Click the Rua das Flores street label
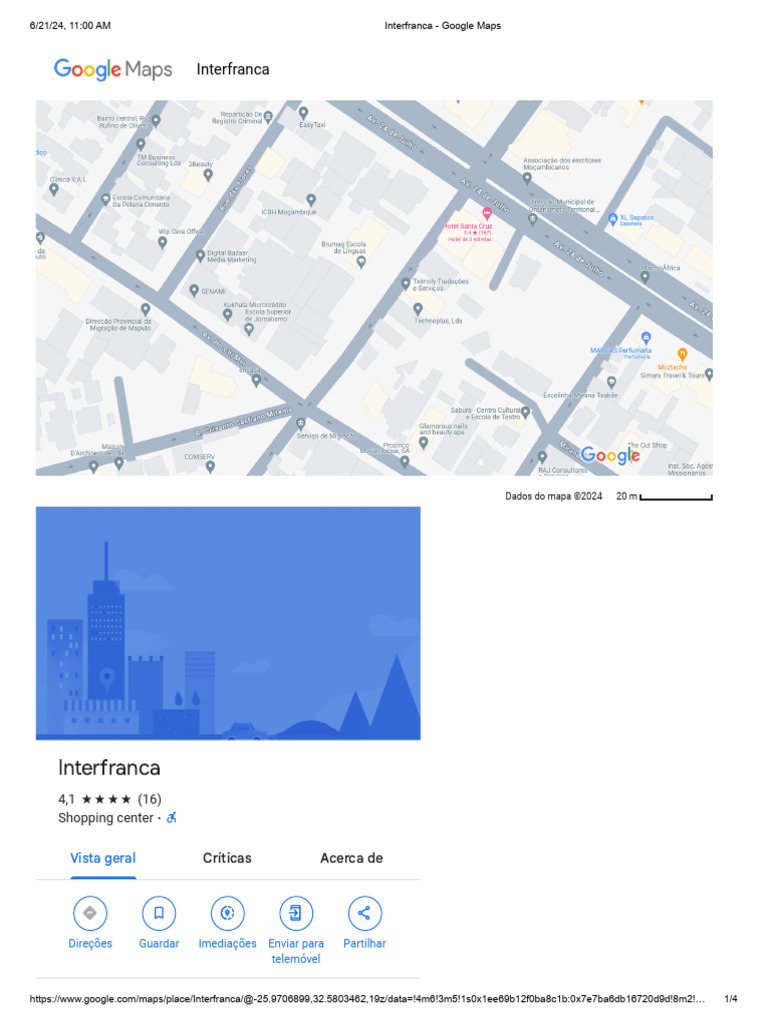The height and width of the screenshot is (1024, 768). (x=235, y=189)
